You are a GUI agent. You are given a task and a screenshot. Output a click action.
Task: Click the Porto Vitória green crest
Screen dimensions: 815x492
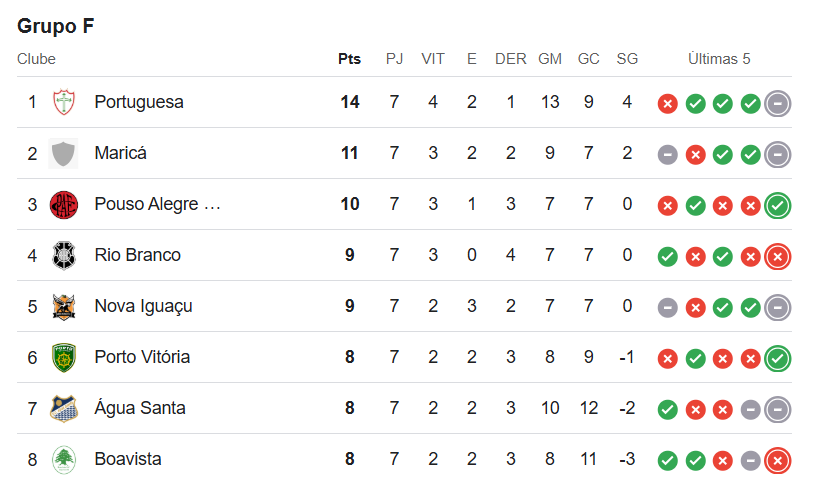(63, 357)
